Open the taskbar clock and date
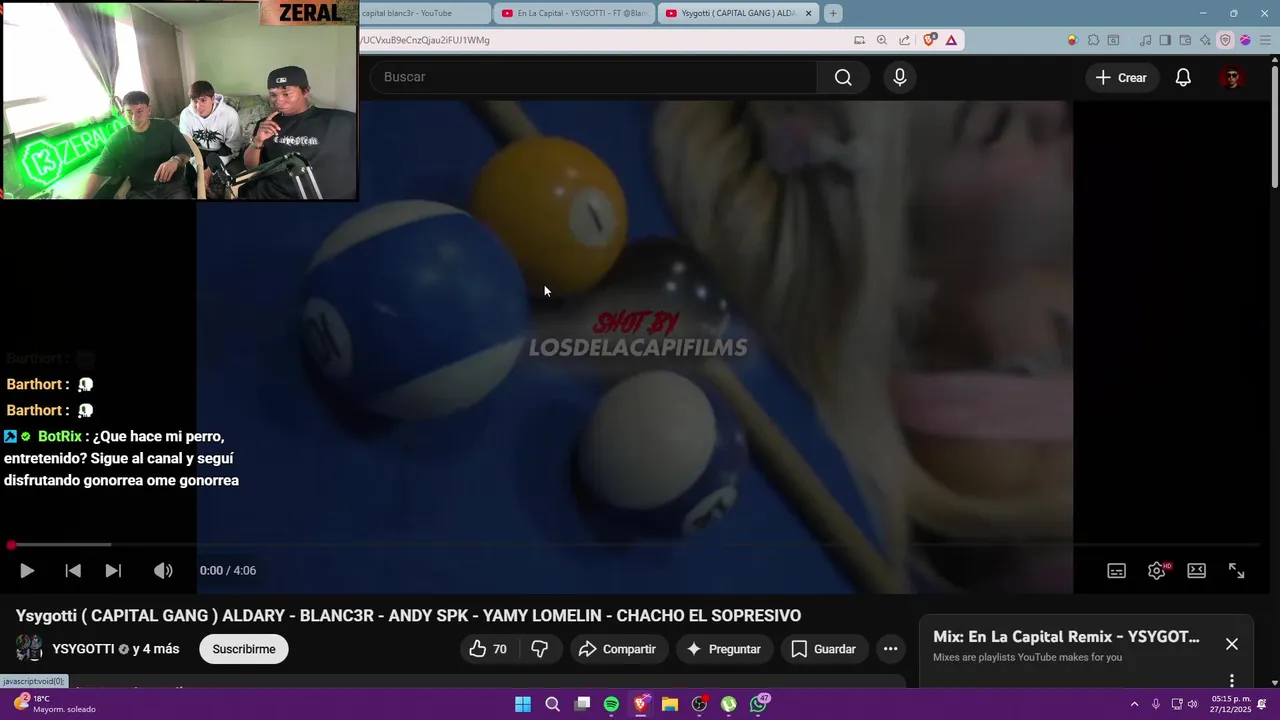The width and height of the screenshot is (1280, 720). click(x=1231, y=704)
